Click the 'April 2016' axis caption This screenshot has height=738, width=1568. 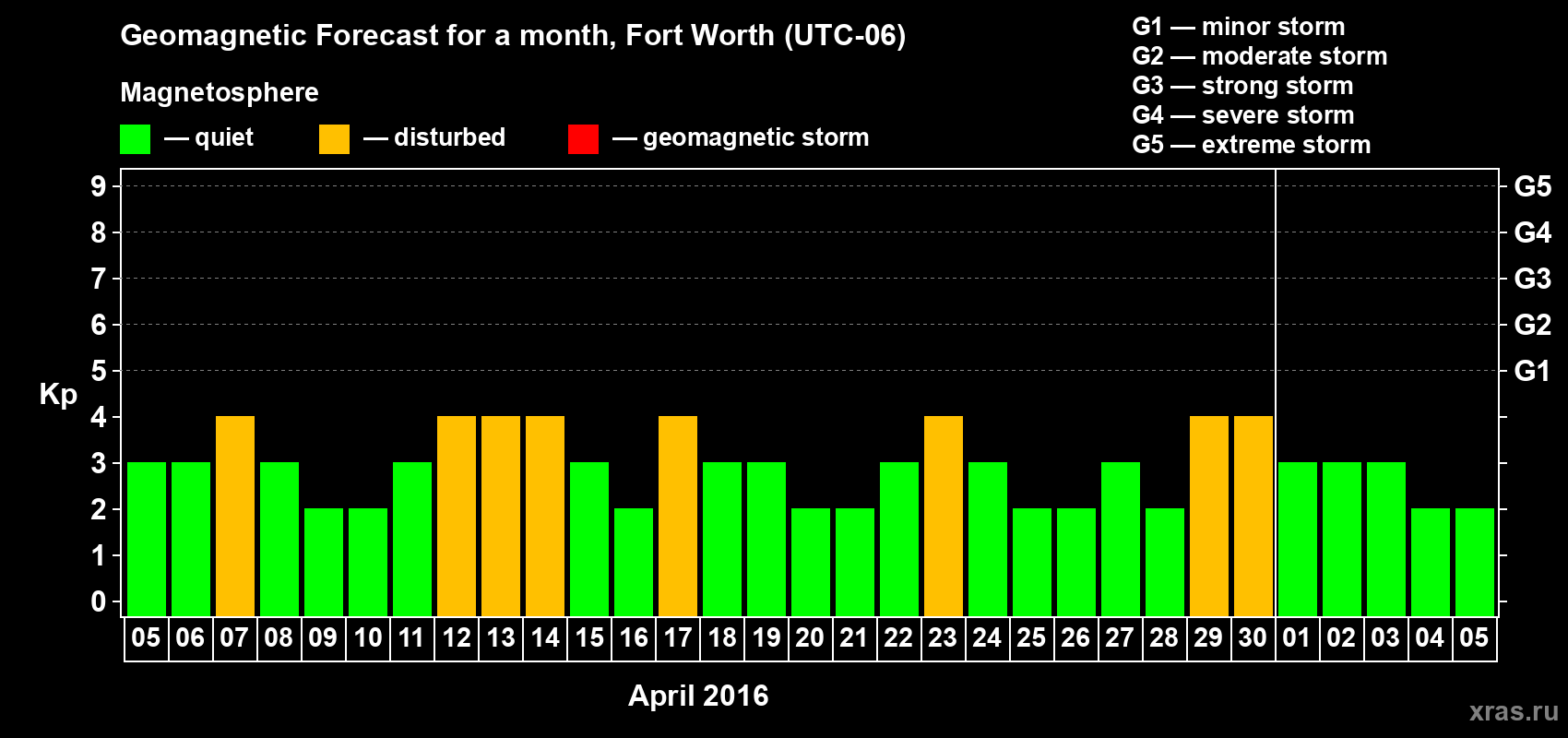pos(698,696)
